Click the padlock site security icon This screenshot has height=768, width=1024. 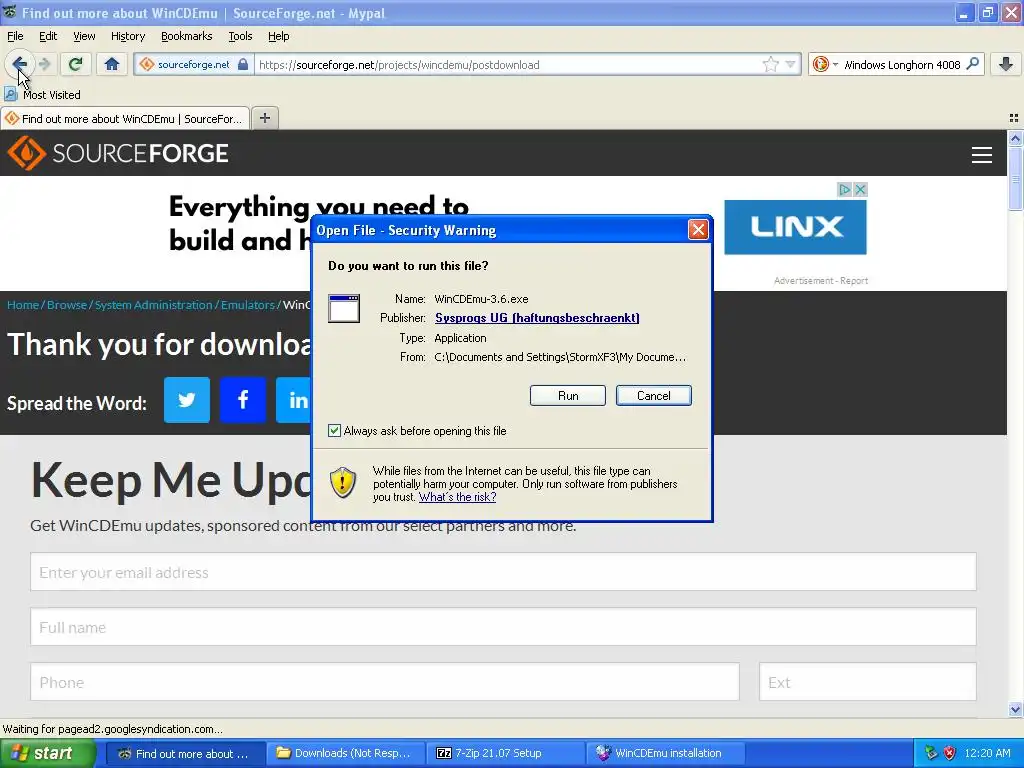tap(243, 64)
